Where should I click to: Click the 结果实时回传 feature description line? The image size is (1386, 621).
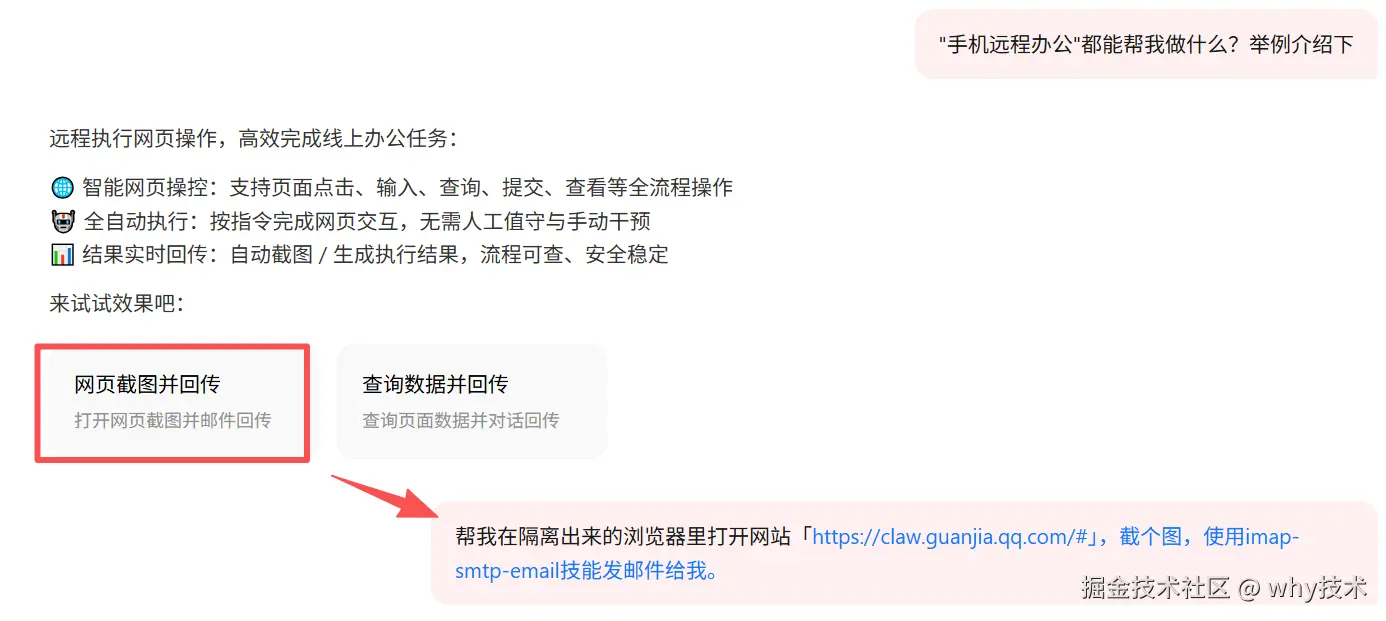(359, 254)
